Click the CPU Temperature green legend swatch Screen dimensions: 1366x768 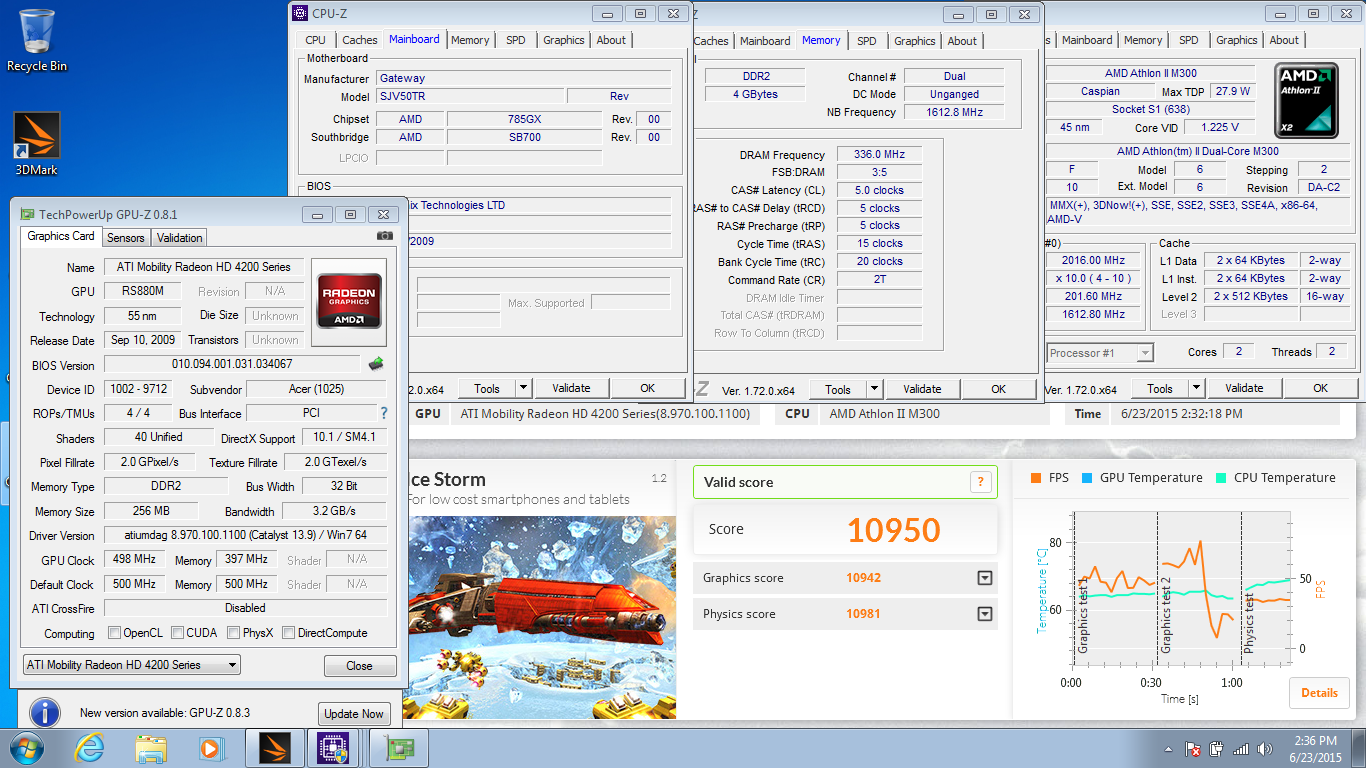click(1221, 478)
